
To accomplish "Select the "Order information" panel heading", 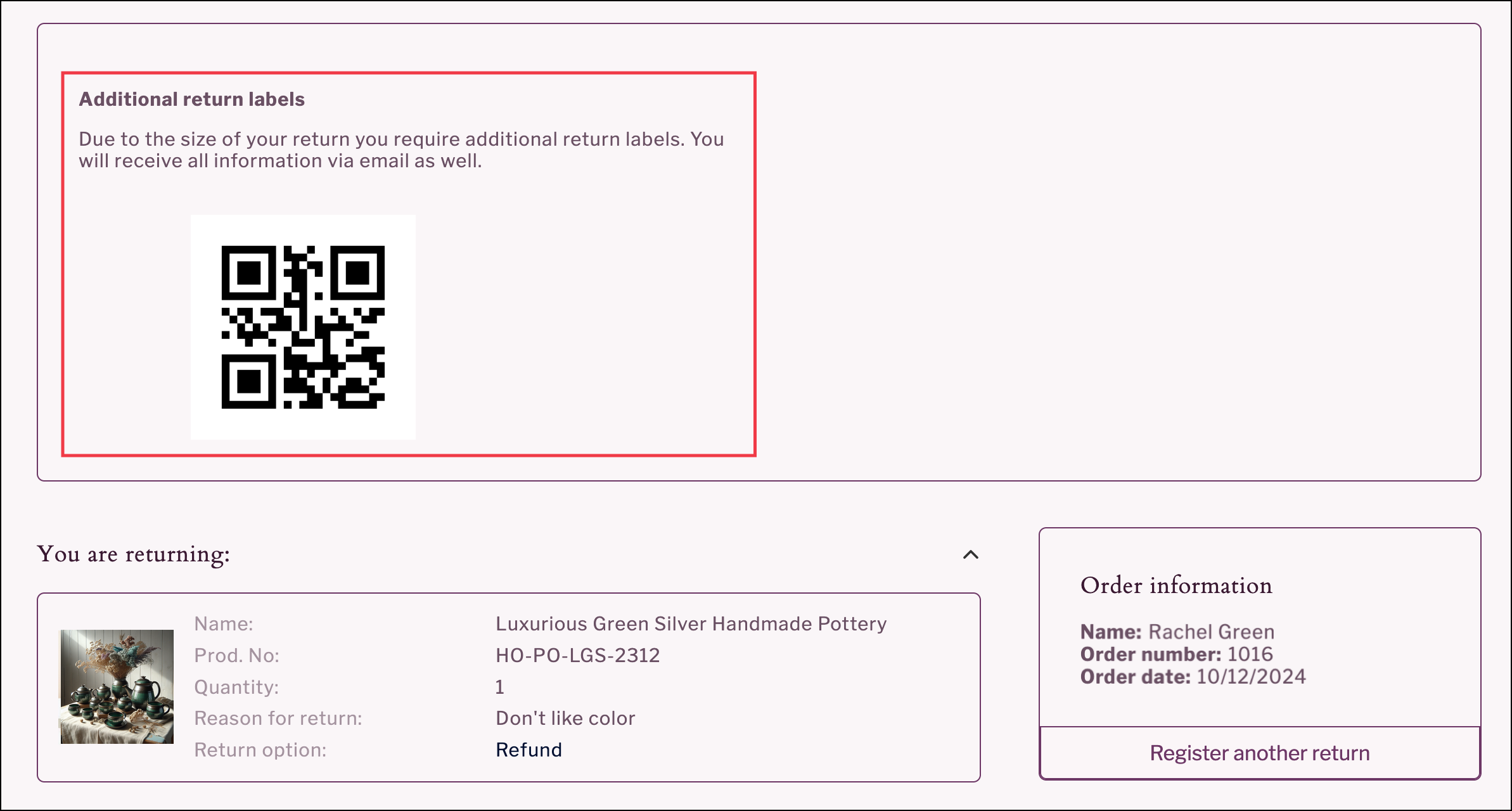I will pyautogui.click(x=1176, y=585).
